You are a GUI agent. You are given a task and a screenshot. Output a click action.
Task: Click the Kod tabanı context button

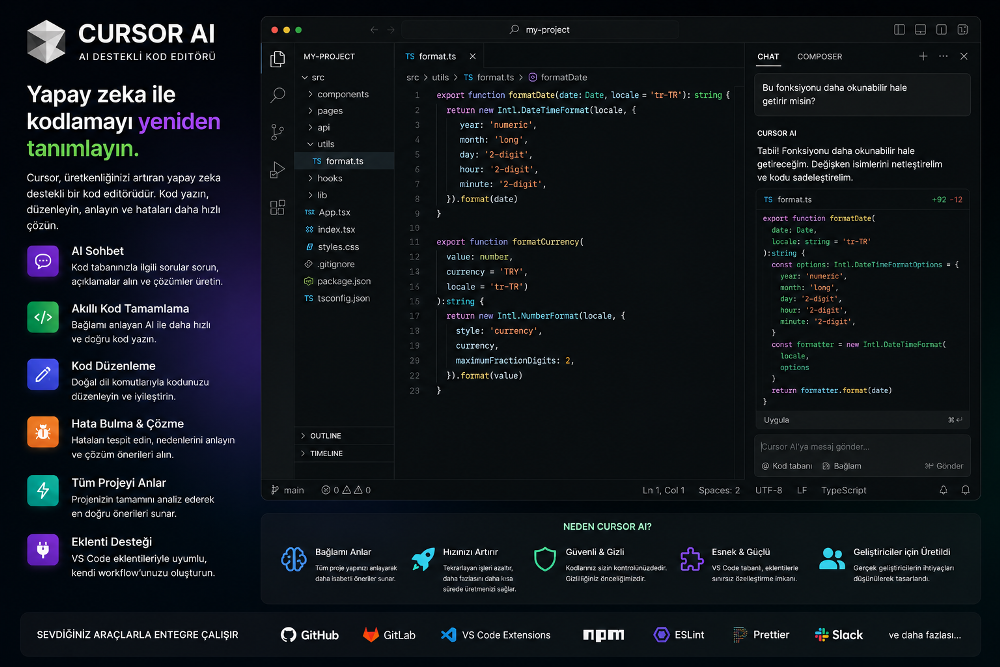click(x=787, y=465)
